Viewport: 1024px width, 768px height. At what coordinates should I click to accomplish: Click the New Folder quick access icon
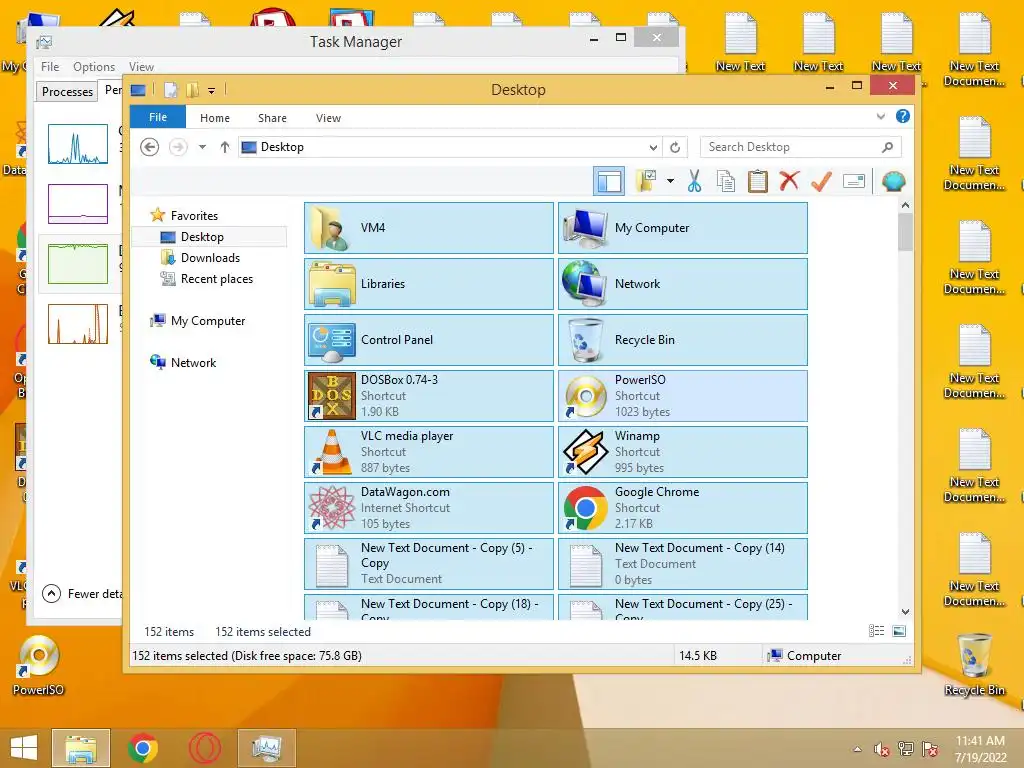pos(192,90)
